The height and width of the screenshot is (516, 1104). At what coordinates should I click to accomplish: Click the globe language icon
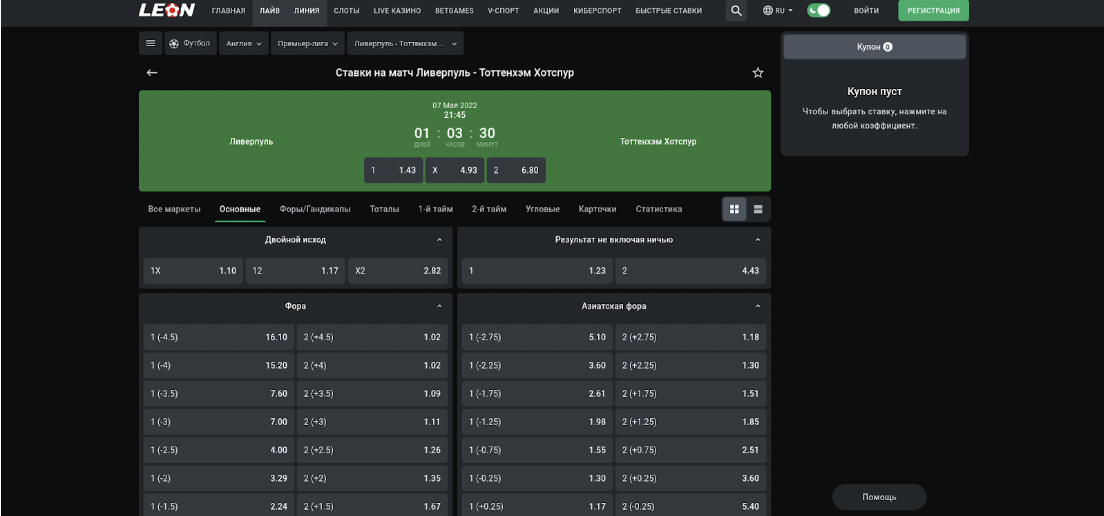[768, 11]
